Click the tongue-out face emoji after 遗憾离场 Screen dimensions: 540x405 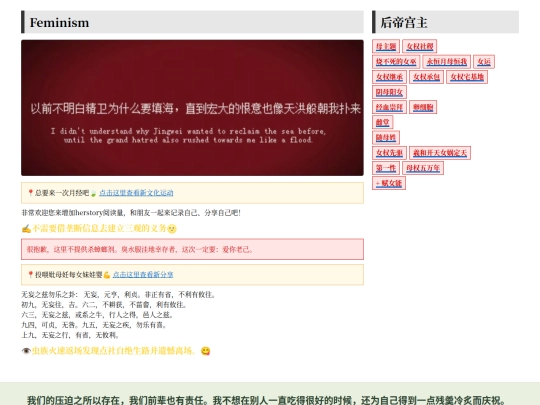click(x=206, y=351)
